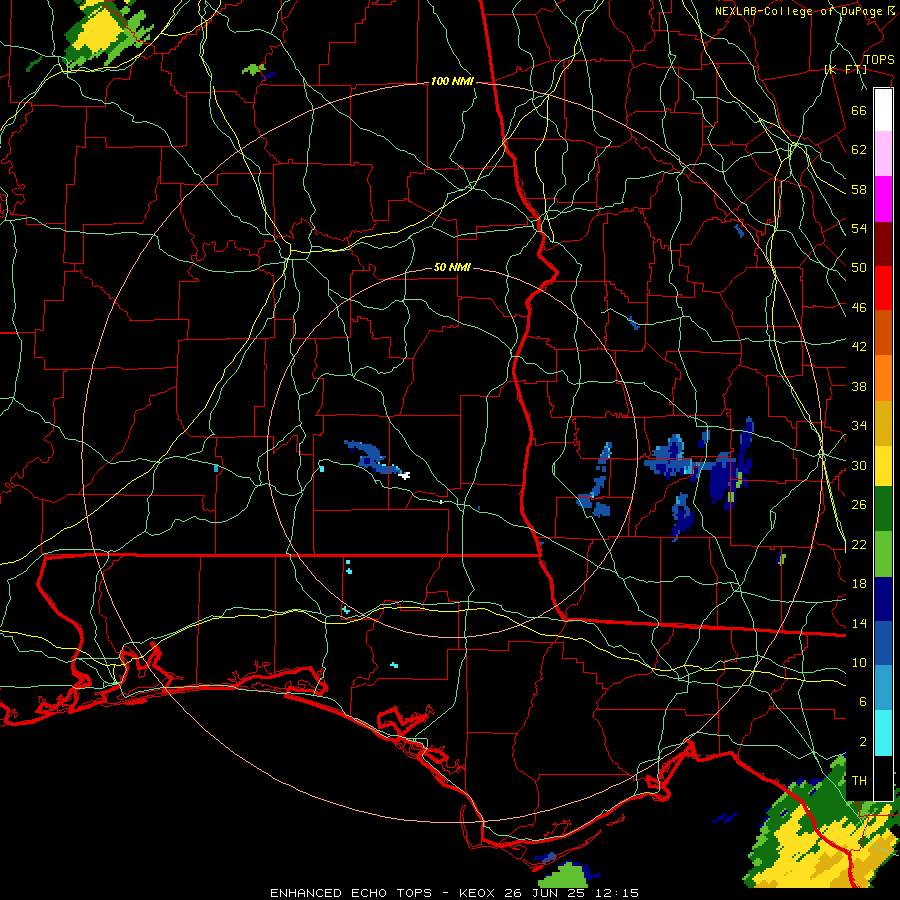Screen dimensions: 900x900
Task: Click the 22 value on legend scale
Action: coord(859,545)
